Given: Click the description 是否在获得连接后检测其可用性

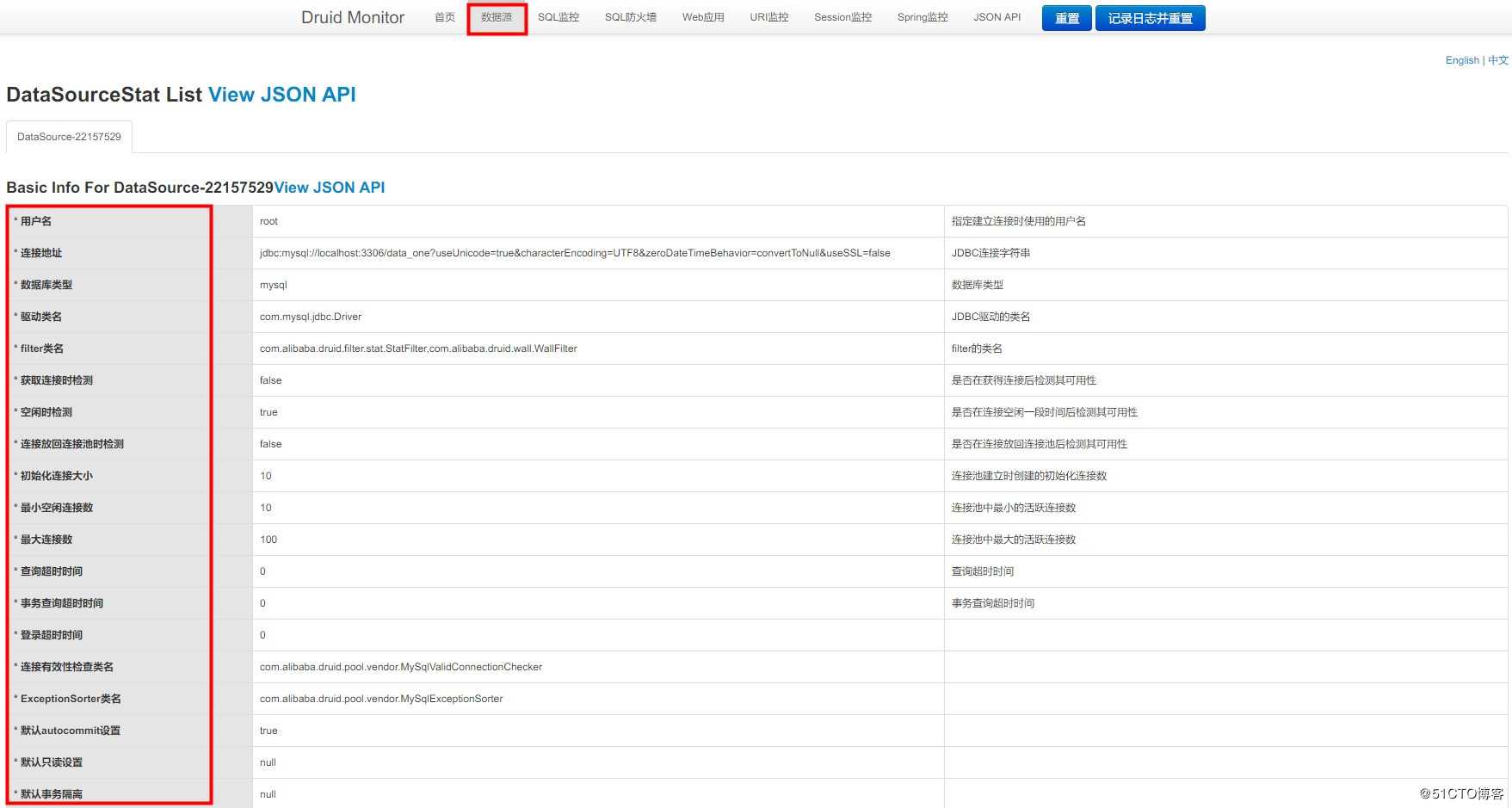Looking at the screenshot, I should (x=1024, y=380).
